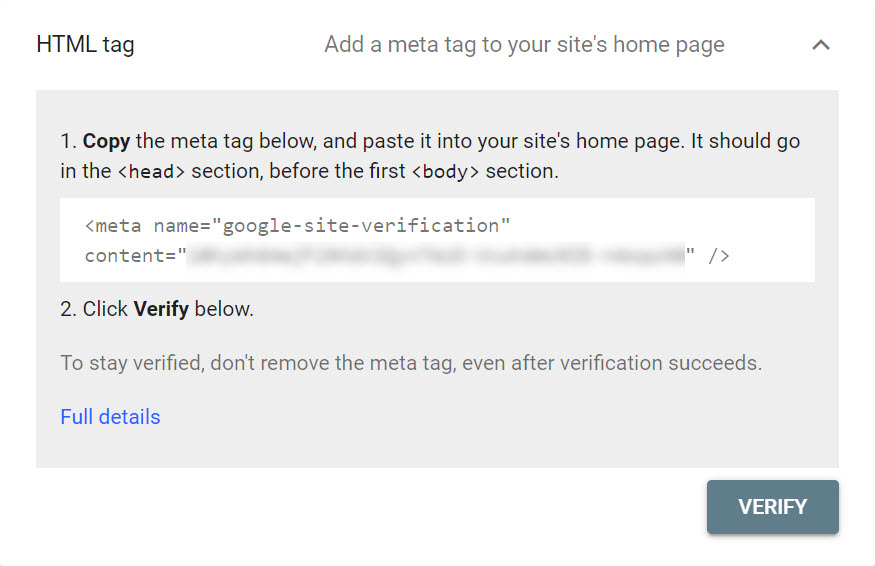The height and width of the screenshot is (566, 875).
Task: Open the Full details link
Action: tap(110, 417)
